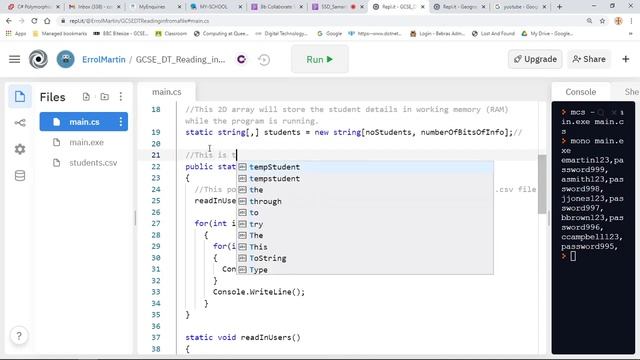The image size is (640, 360).
Task: Open the Database sidebar icon
Action: (20, 176)
